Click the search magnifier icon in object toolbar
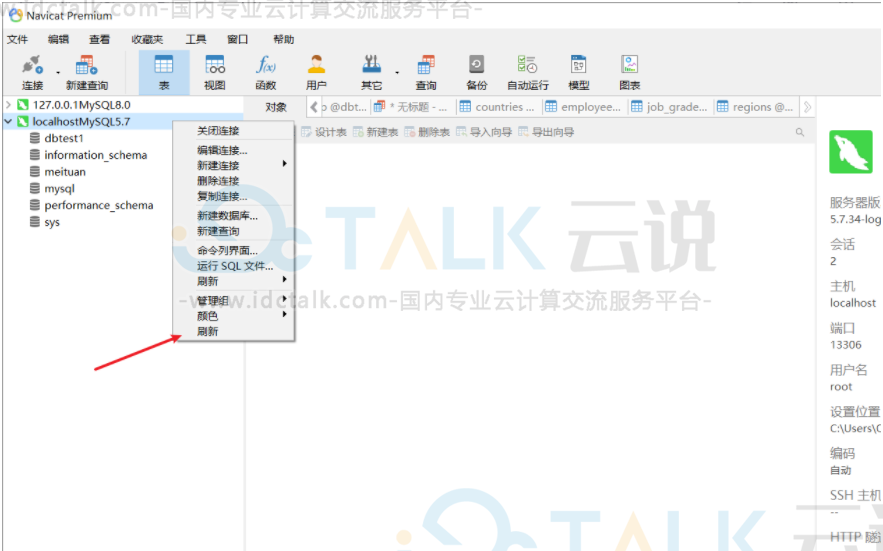The height and width of the screenshot is (551, 883). point(800,132)
